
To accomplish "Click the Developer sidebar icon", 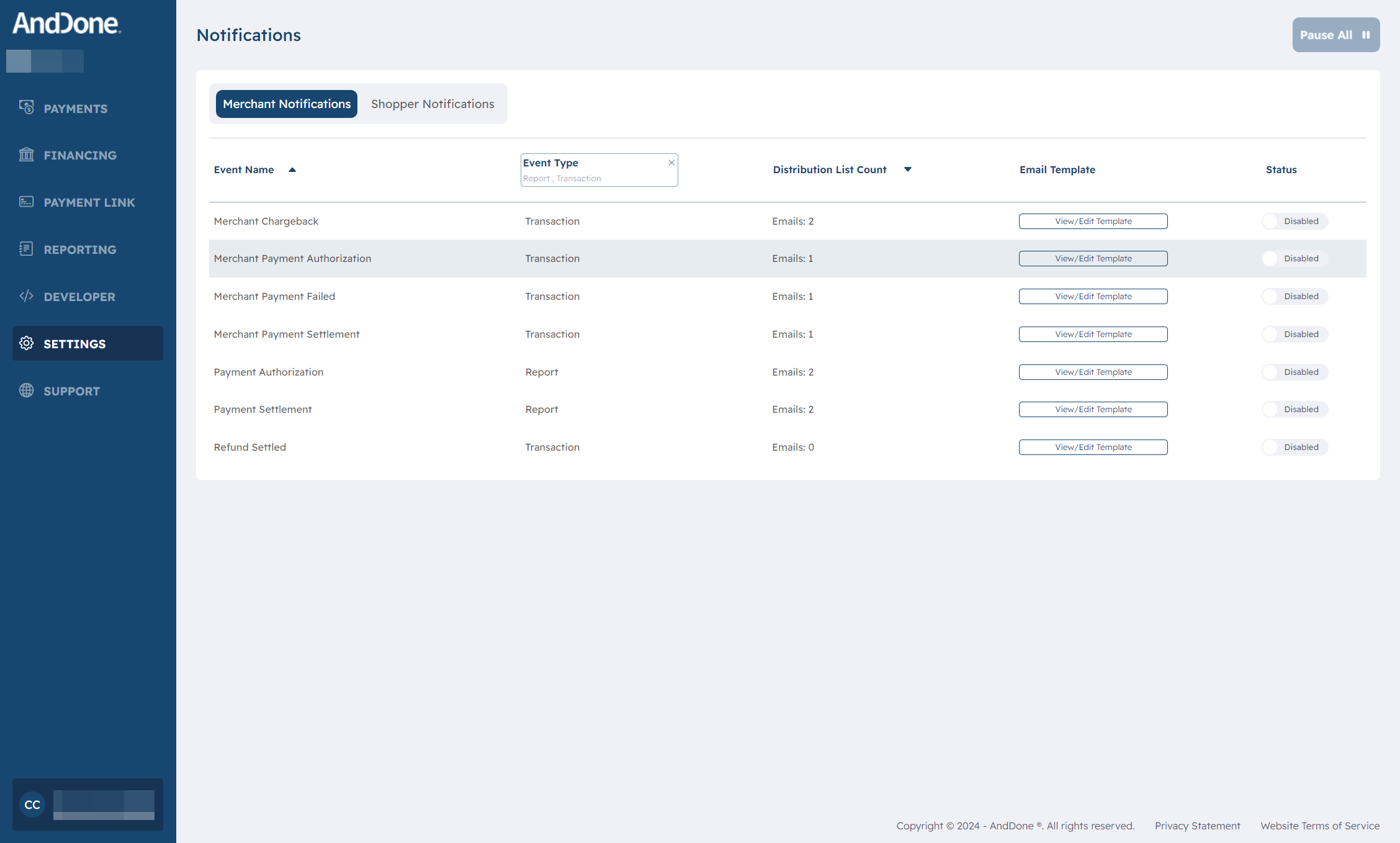I will click(x=28, y=296).
